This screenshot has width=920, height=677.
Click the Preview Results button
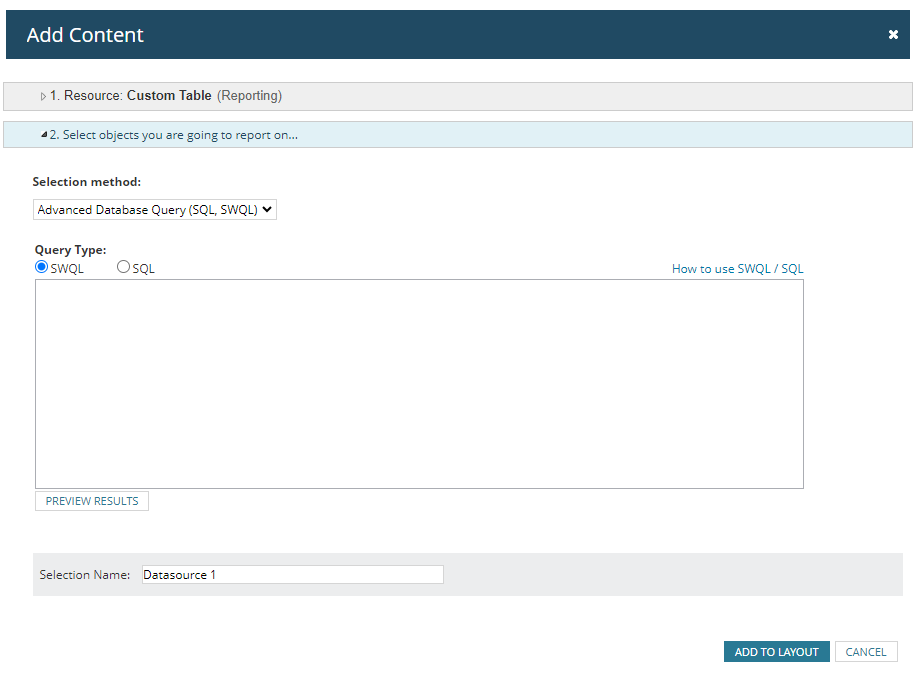[x=92, y=501]
